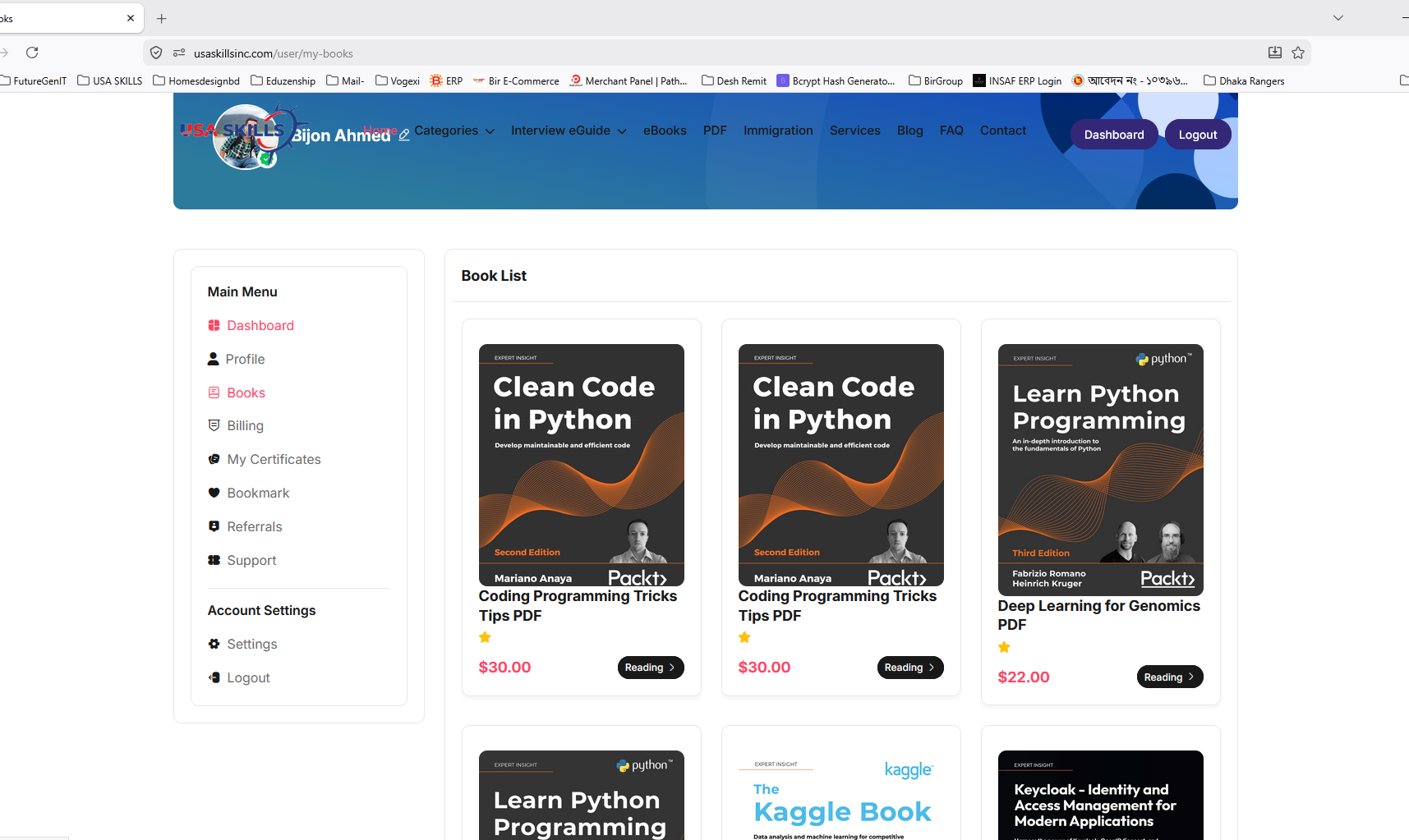Open a new browser tab
Image resolution: width=1409 pixels, height=840 pixels.
pyautogui.click(x=162, y=18)
